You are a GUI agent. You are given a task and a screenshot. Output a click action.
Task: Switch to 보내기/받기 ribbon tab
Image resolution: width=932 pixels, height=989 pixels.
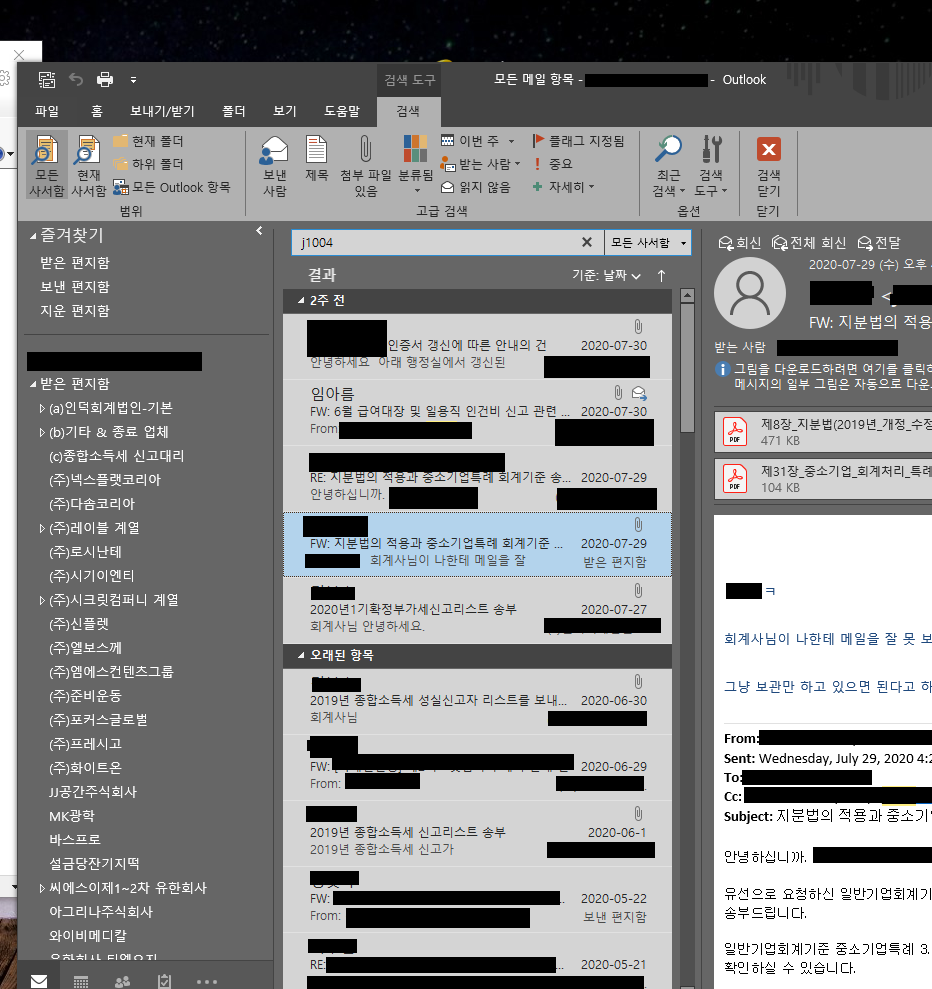162,111
